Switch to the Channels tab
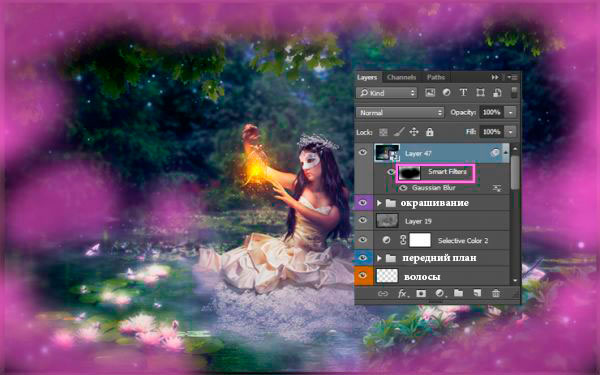600x375 pixels. [401, 77]
